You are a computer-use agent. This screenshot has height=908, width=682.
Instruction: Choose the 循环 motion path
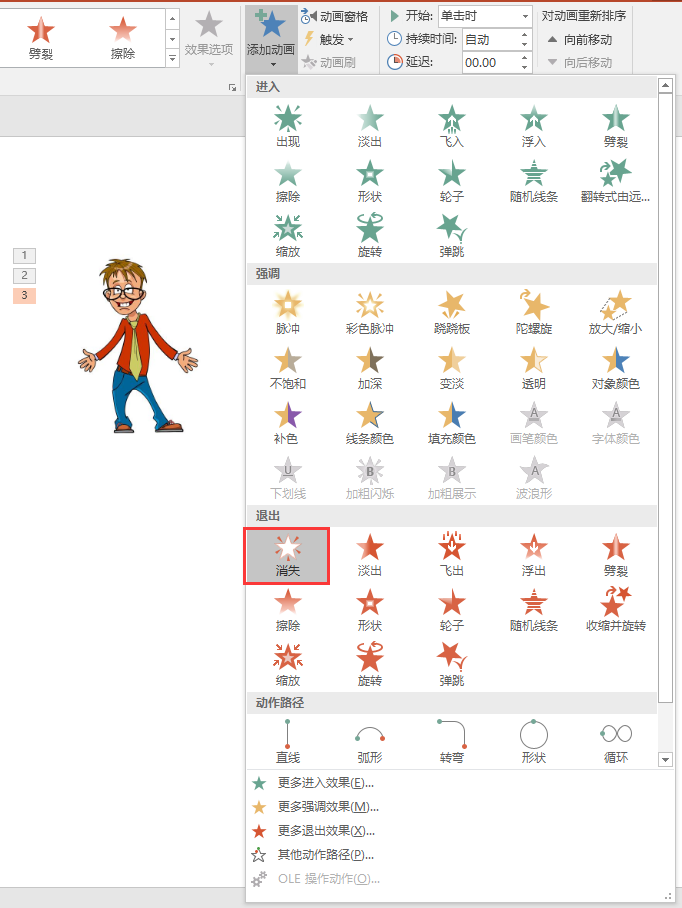(x=615, y=742)
